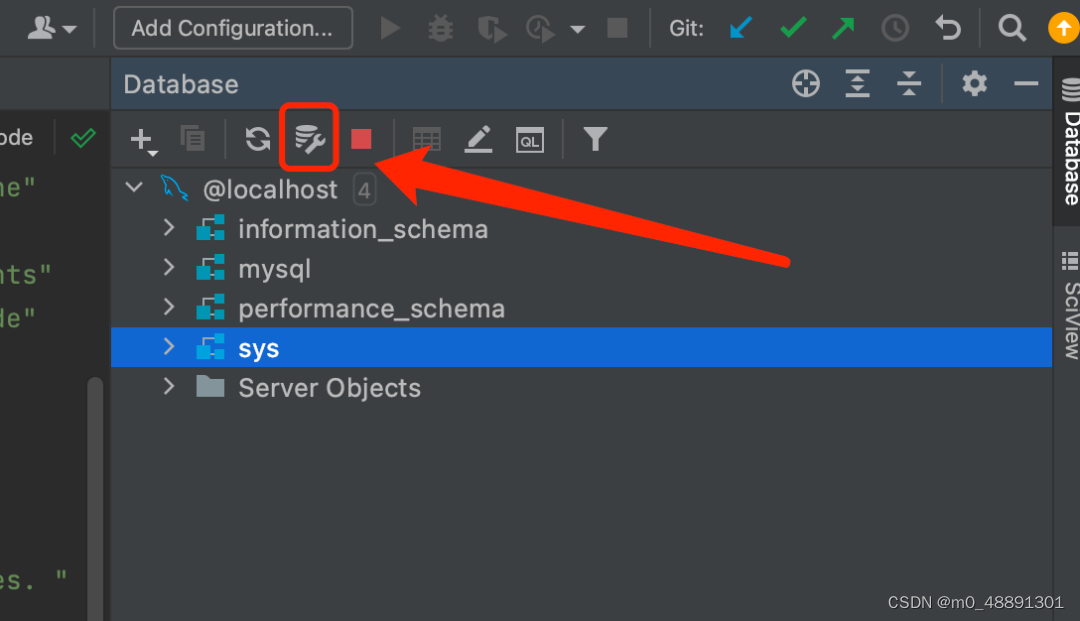Click the Git rollback undo arrow
1080x621 pixels.
click(948, 28)
